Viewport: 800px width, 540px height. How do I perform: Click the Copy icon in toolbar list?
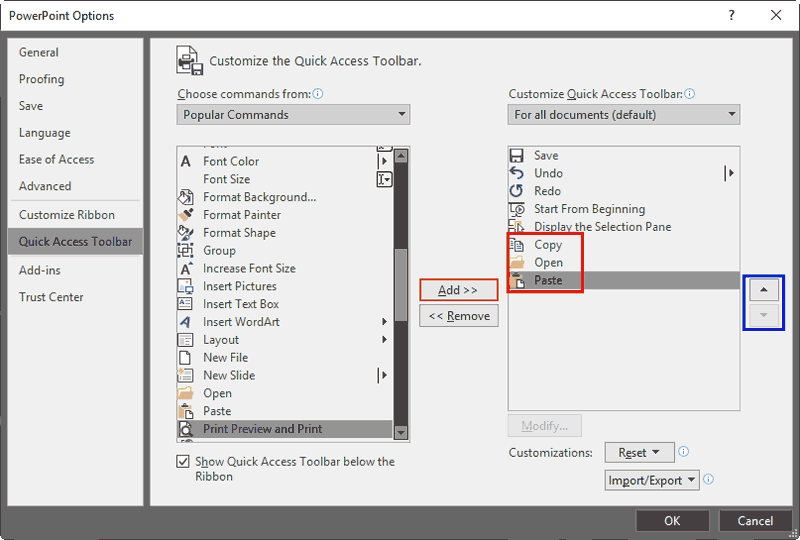517,245
